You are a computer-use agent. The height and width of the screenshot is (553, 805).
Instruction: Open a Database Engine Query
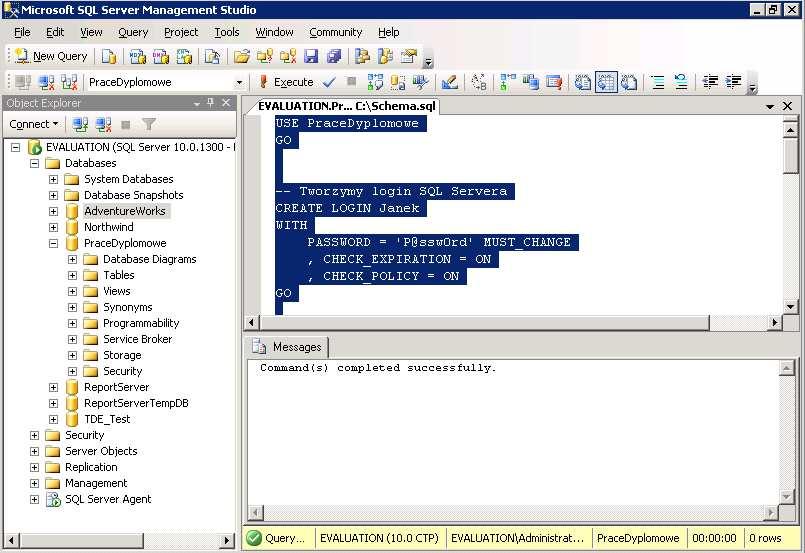point(109,56)
